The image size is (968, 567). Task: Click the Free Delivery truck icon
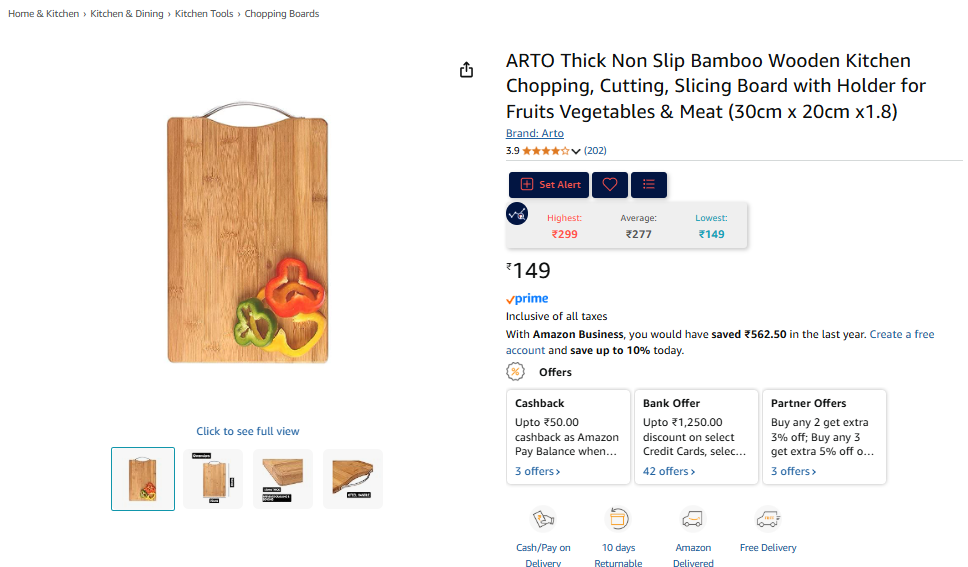click(x=767, y=519)
